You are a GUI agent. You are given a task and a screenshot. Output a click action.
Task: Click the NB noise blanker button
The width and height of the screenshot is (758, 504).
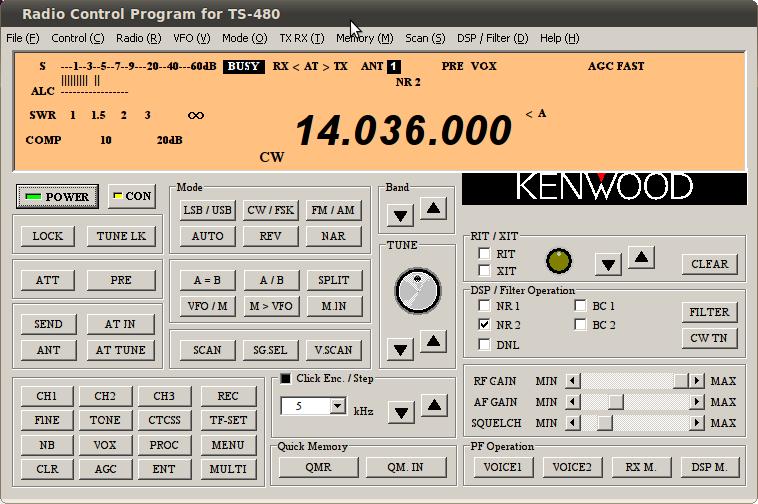pyautogui.click(x=47, y=445)
